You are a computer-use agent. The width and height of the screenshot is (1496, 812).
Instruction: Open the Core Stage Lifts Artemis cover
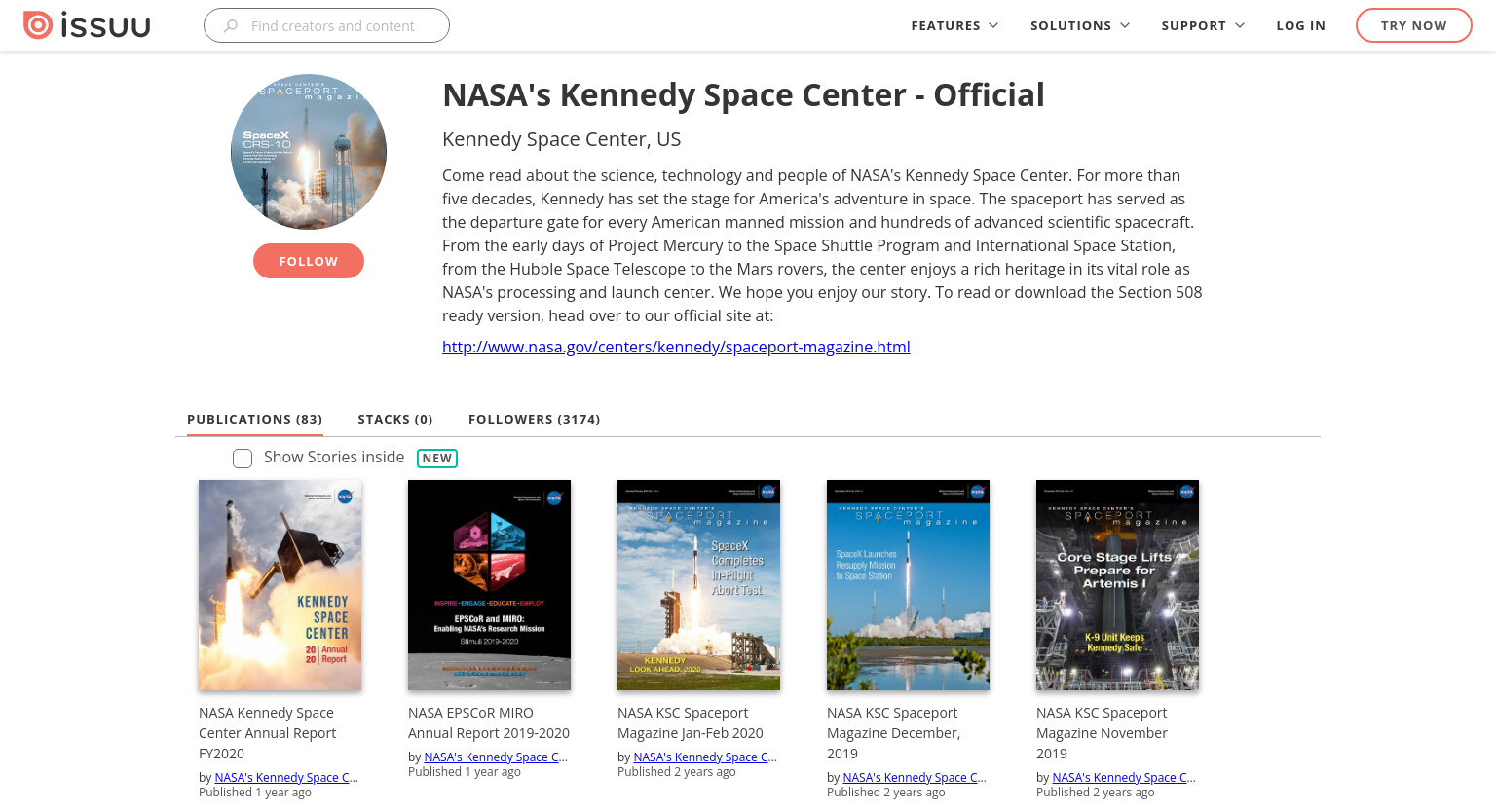click(x=1117, y=585)
